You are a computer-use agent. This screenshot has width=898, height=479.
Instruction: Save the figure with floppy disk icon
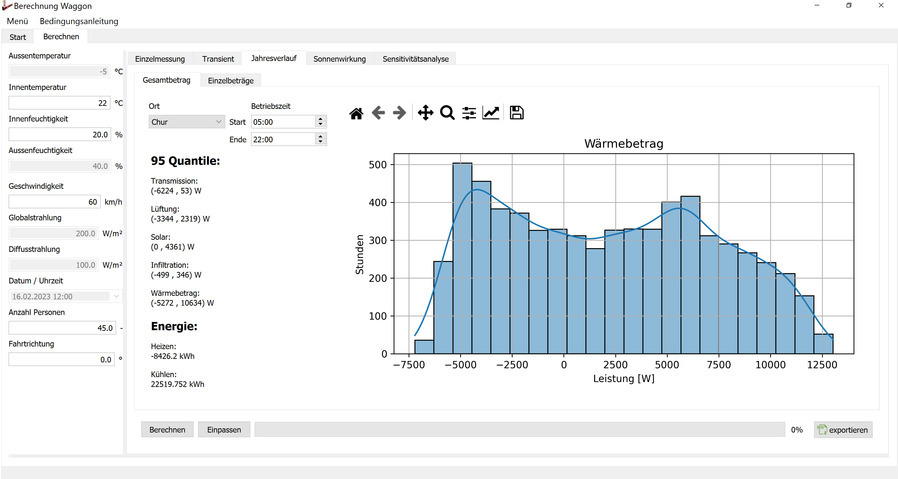pyautogui.click(x=517, y=114)
